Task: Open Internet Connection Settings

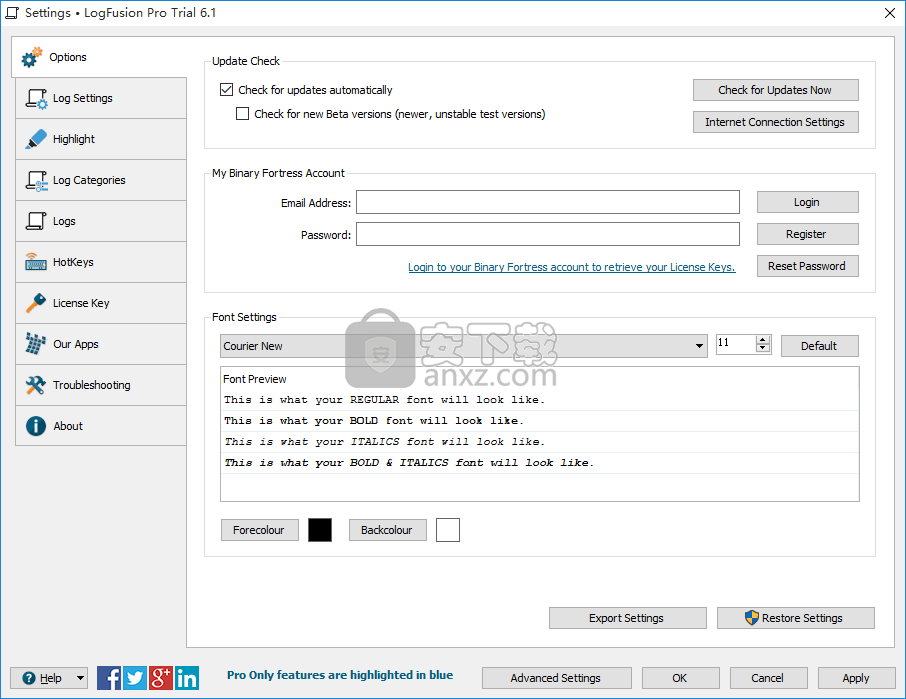Action: 775,122
